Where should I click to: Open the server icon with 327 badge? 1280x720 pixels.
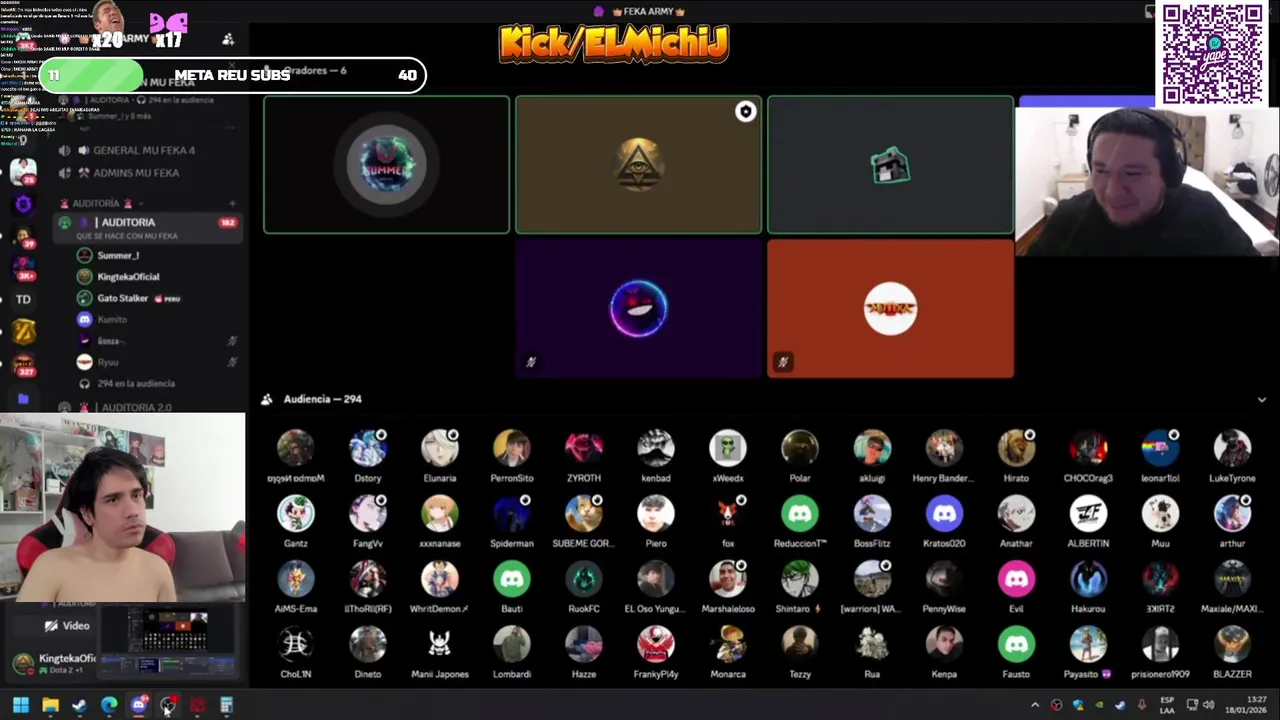tap(23, 365)
